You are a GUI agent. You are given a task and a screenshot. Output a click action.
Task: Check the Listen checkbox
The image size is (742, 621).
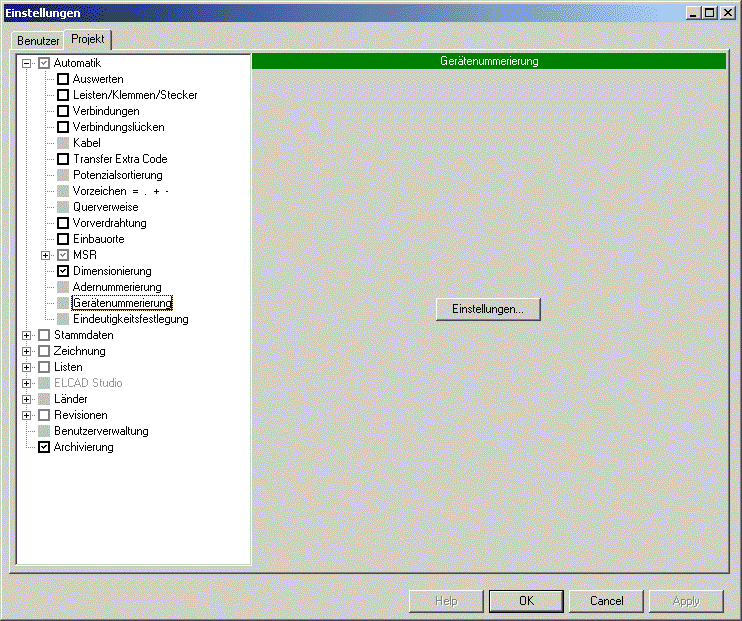pos(44,367)
